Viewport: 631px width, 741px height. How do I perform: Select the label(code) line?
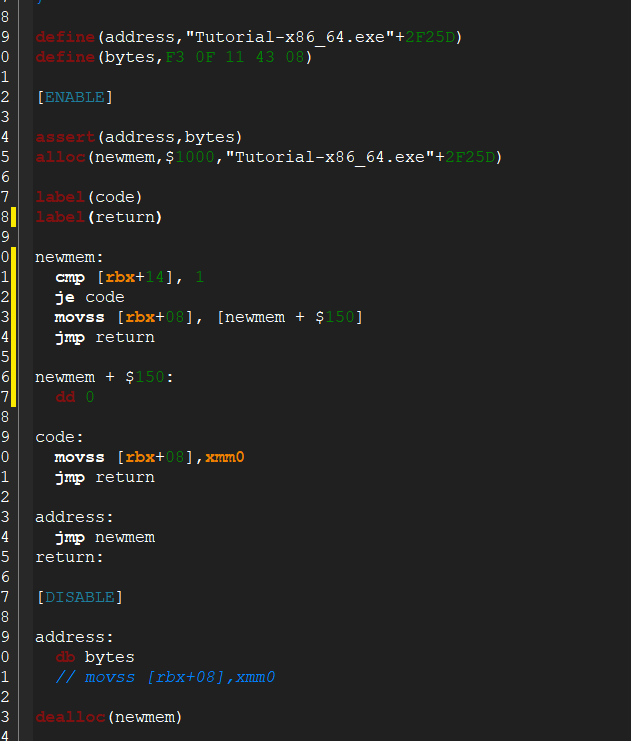89,197
